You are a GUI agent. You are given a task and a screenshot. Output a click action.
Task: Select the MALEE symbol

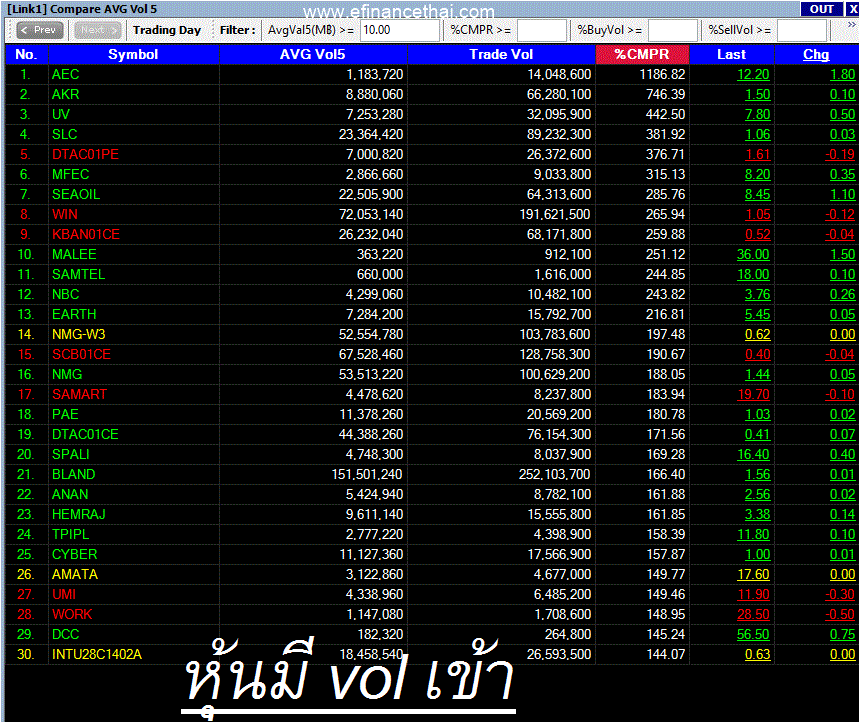click(x=75, y=254)
